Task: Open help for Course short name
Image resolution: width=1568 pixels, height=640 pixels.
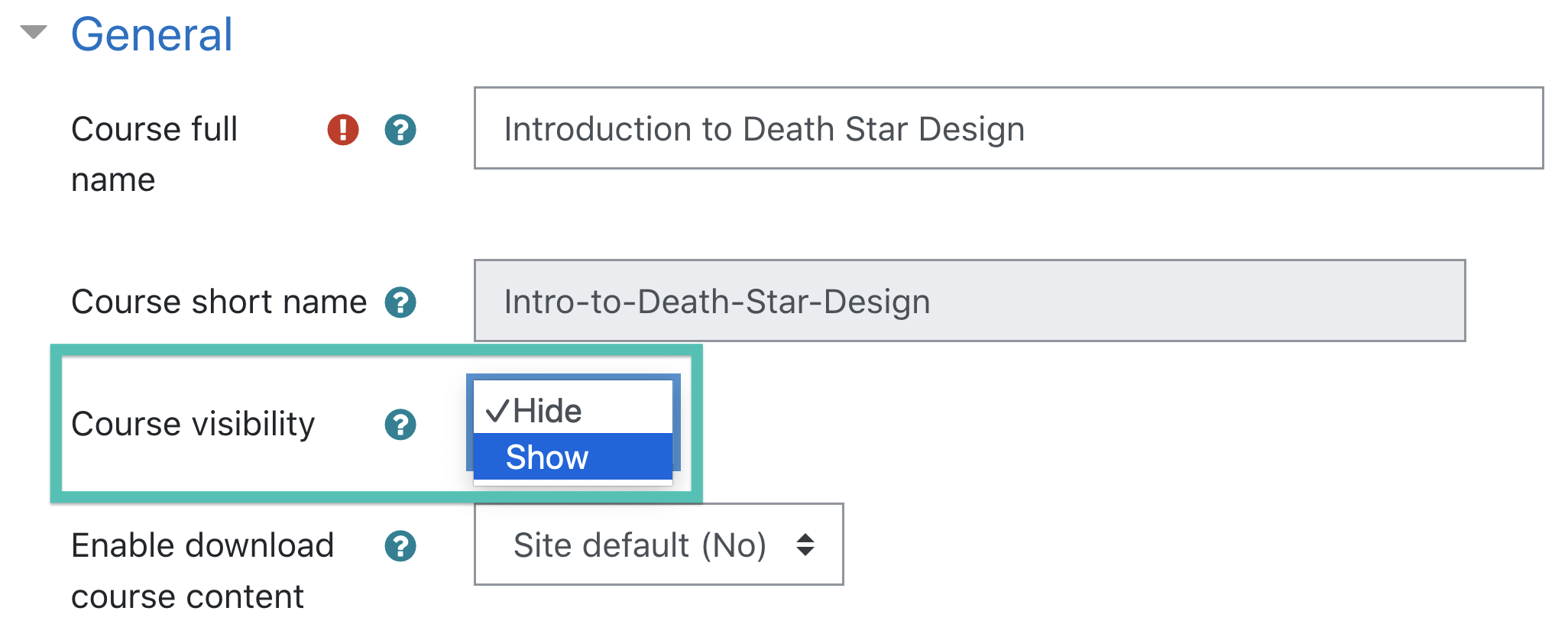Action: click(x=400, y=302)
